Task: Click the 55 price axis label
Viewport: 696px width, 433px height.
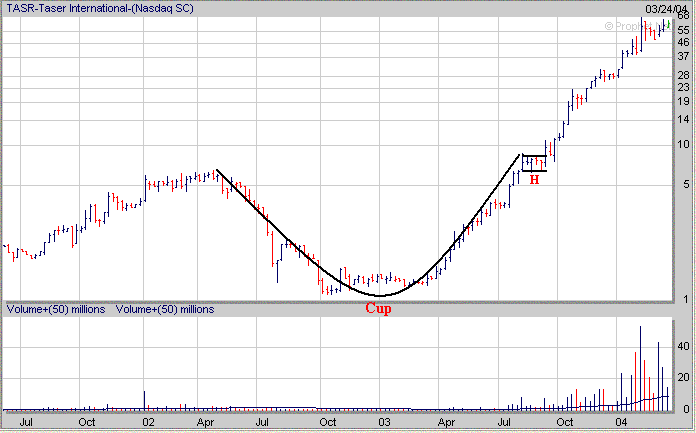Action: tap(684, 31)
